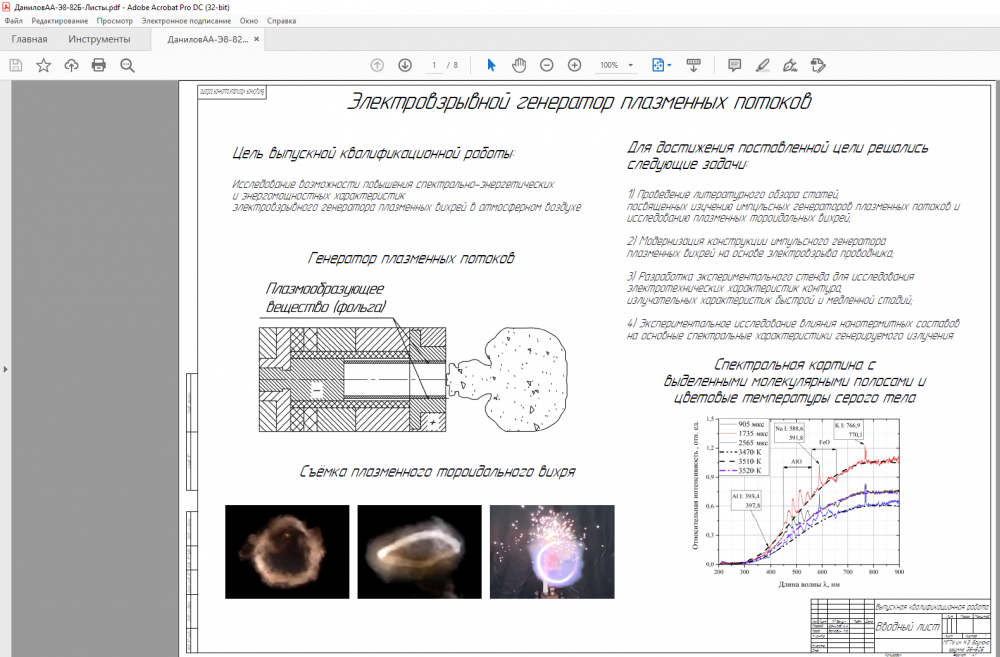
Task: Select the Hand pan tool
Action: (519, 65)
